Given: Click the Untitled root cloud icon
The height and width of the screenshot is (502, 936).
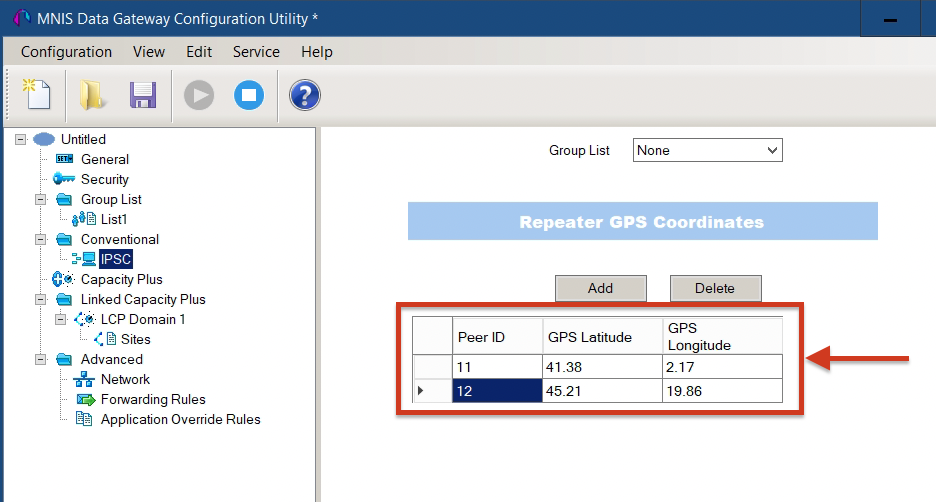Looking at the screenshot, I should [x=44, y=139].
